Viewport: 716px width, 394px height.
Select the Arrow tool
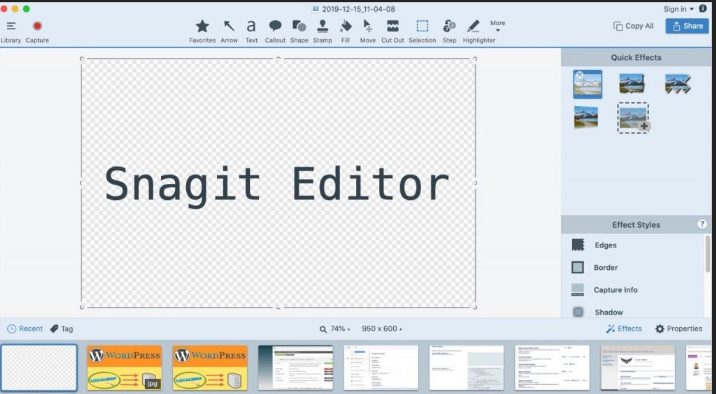(x=229, y=32)
